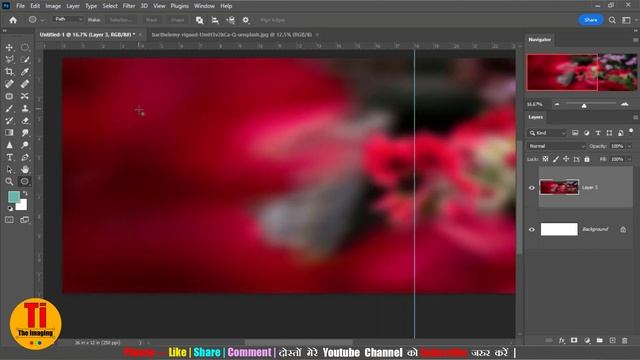Select the Gradient tool
Screen dimensions: 640x360
click(9, 133)
